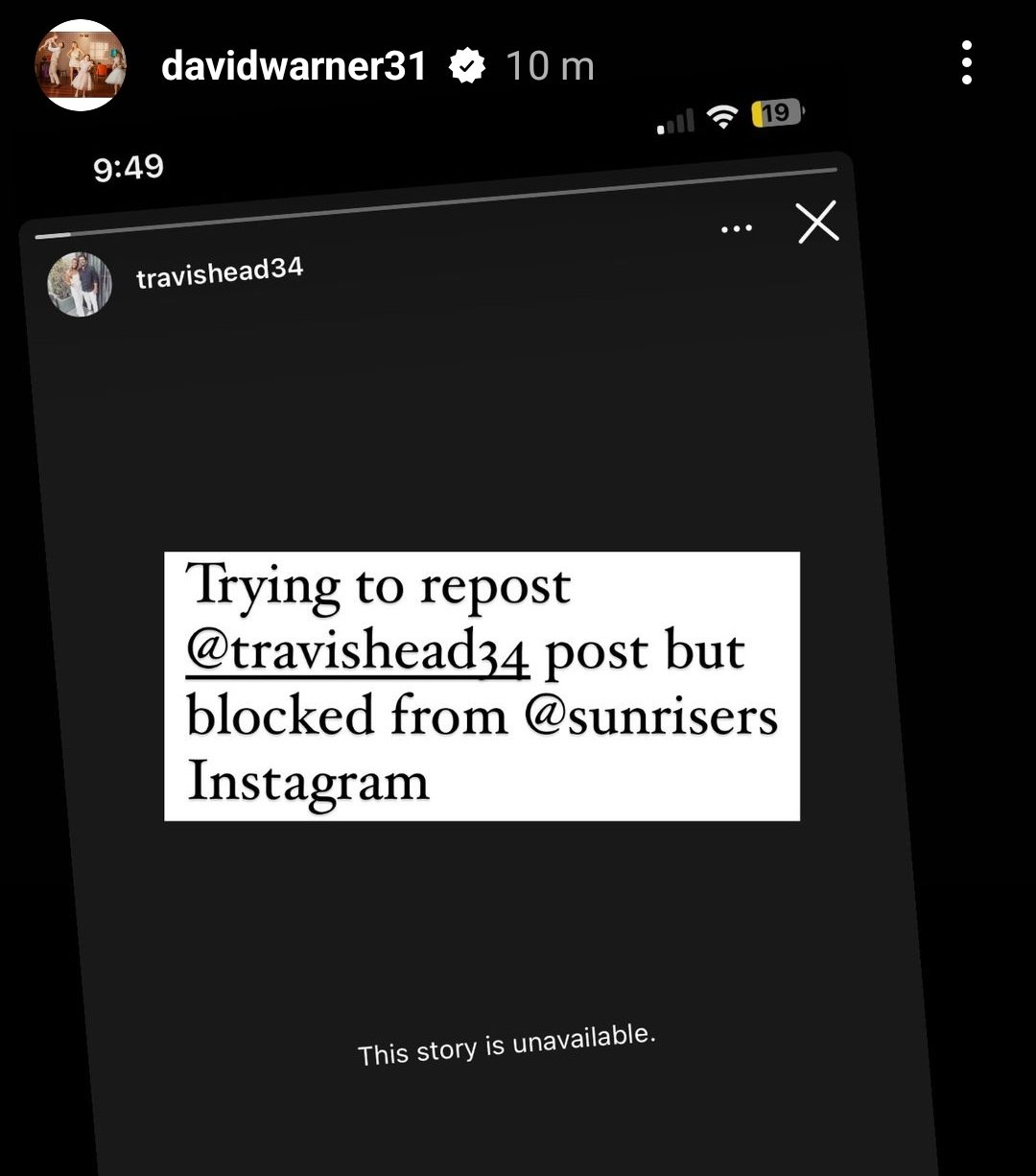Follow the underlined @travishead34 mention
Image resolution: width=1036 pixels, height=1176 pixels.
pyautogui.click(x=358, y=652)
